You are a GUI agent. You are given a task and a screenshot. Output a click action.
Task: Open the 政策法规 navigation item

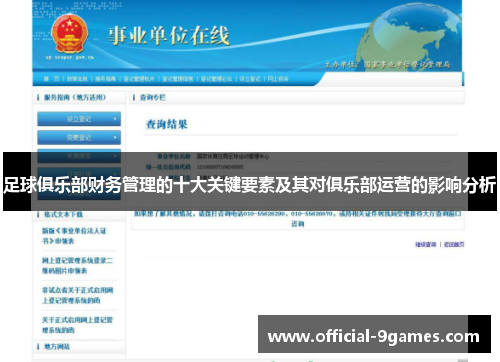(x=77, y=79)
